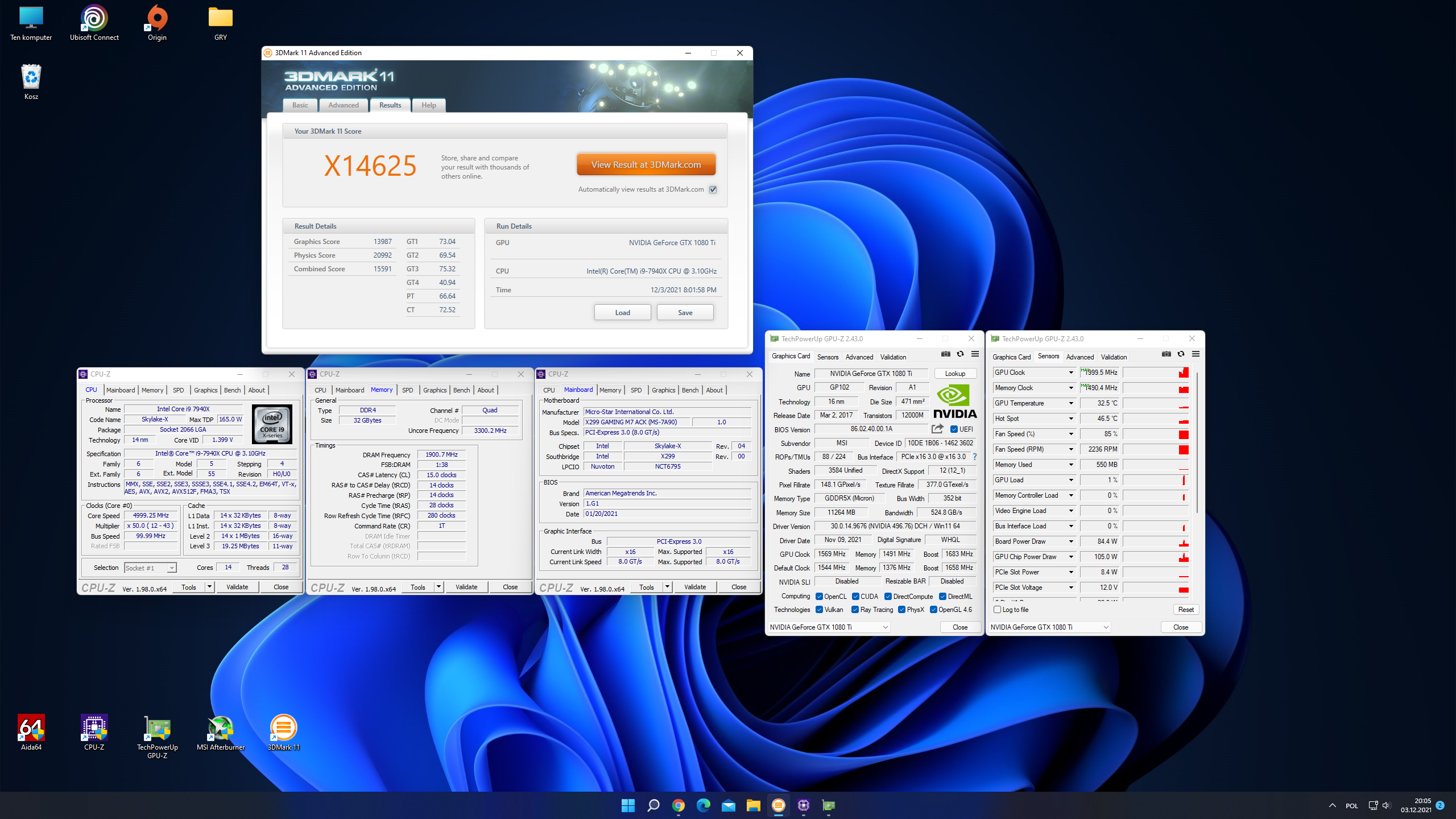Click refresh icon in GPU-Z Sensors window
The height and width of the screenshot is (819, 1456).
coord(1181,354)
